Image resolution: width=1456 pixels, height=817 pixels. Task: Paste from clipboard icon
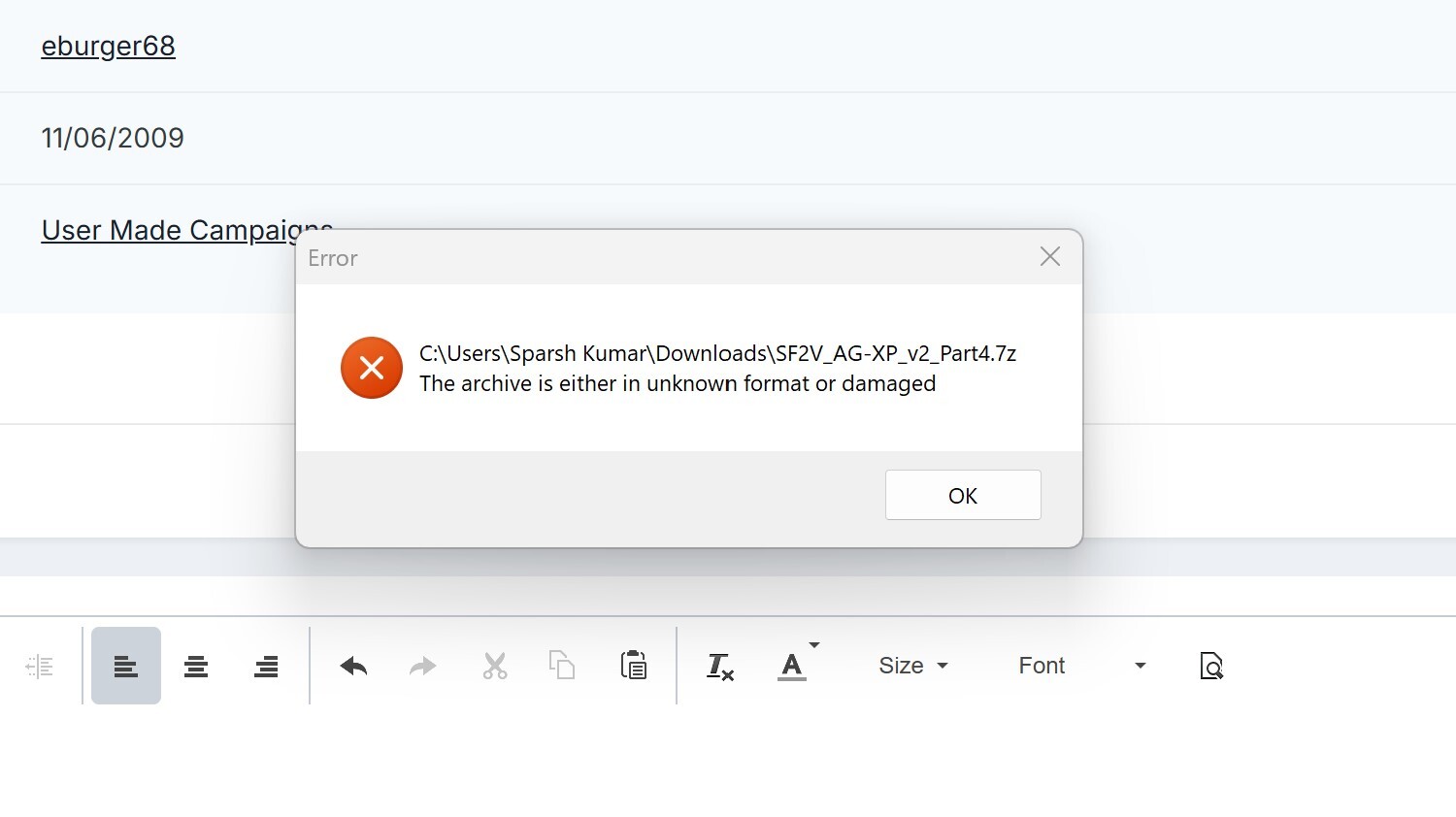click(x=634, y=666)
